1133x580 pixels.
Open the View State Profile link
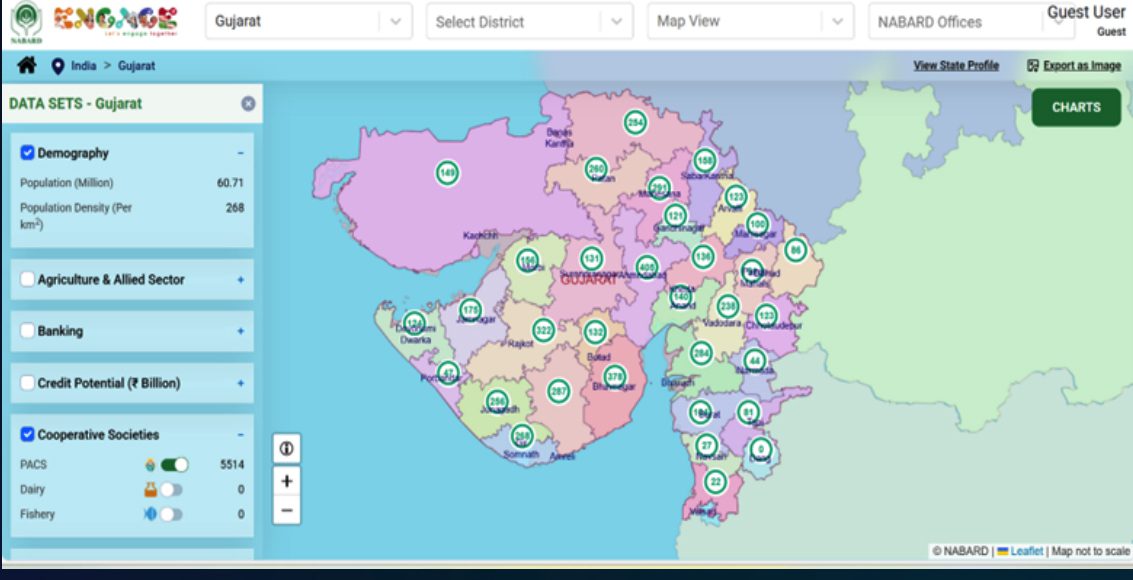coord(955,66)
